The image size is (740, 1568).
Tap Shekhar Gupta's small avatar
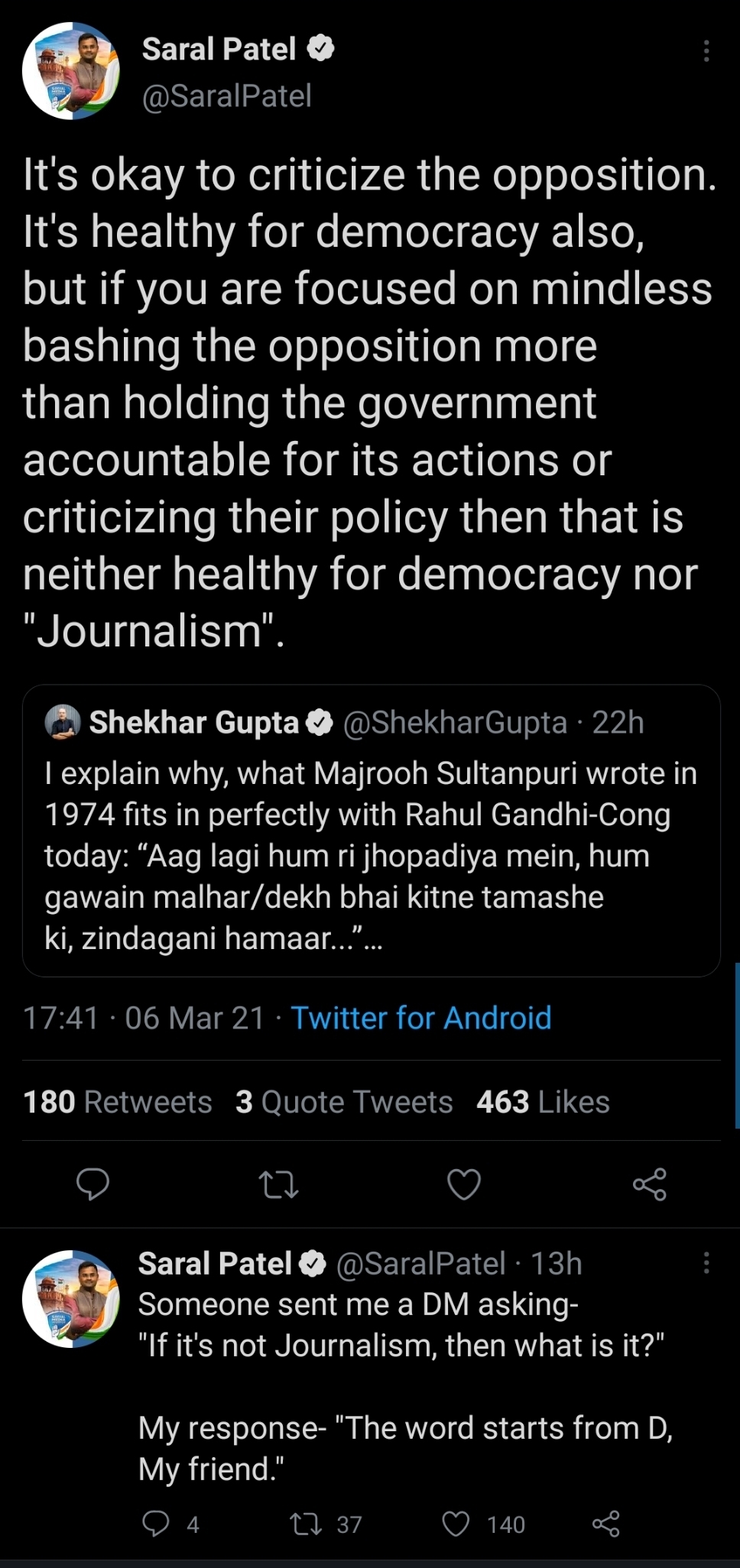63,722
